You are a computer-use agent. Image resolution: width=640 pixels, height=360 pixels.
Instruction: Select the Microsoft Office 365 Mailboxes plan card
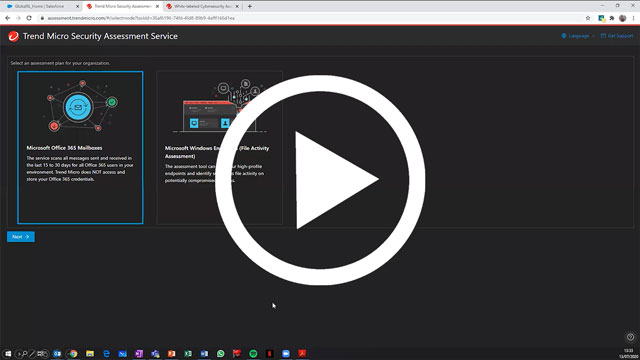pos(80,147)
